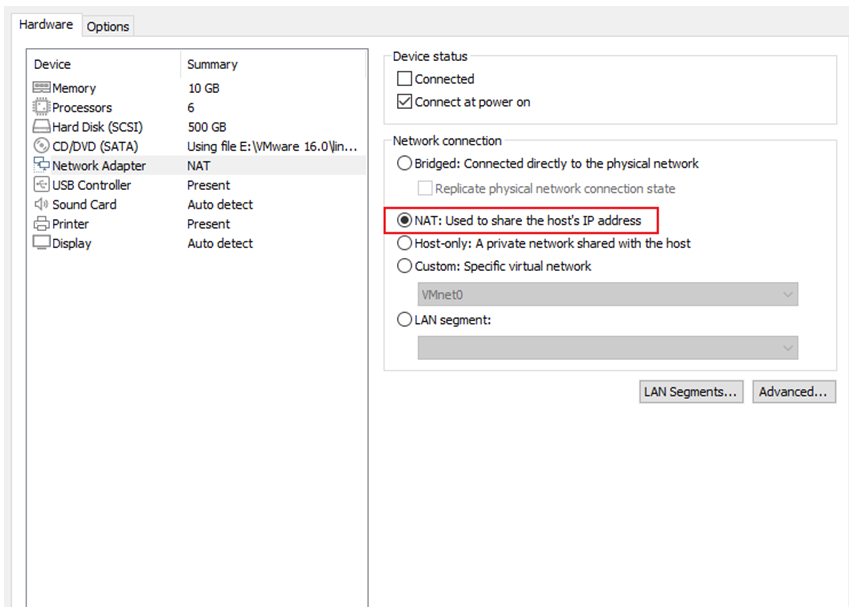Select the Hard Disk (SCSI) label

point(97,127)
